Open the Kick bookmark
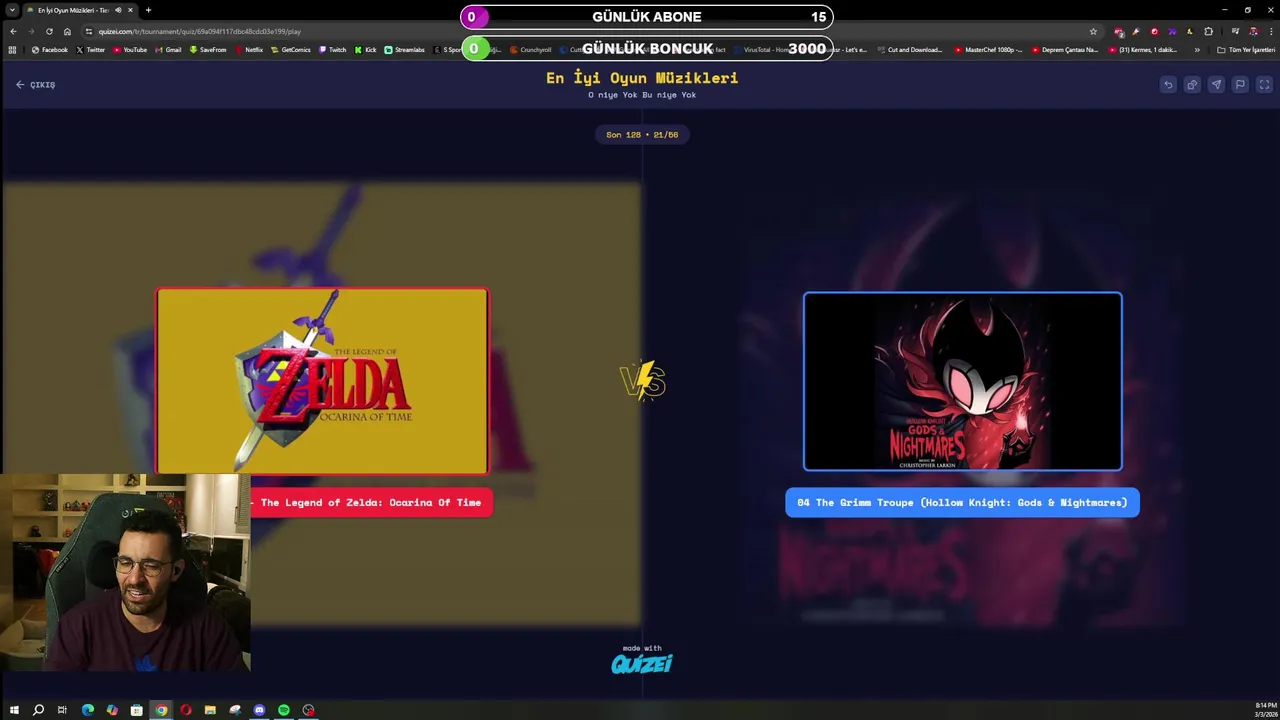 pos(366,49)
